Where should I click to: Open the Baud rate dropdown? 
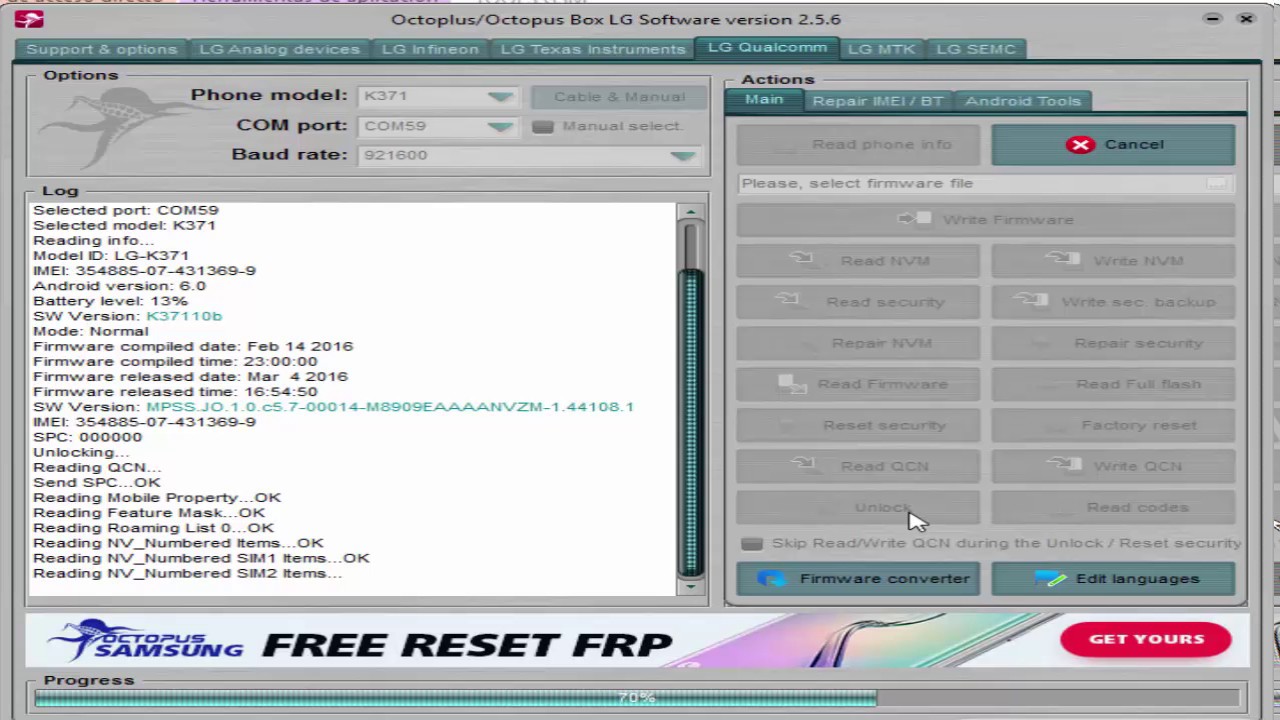683,155
